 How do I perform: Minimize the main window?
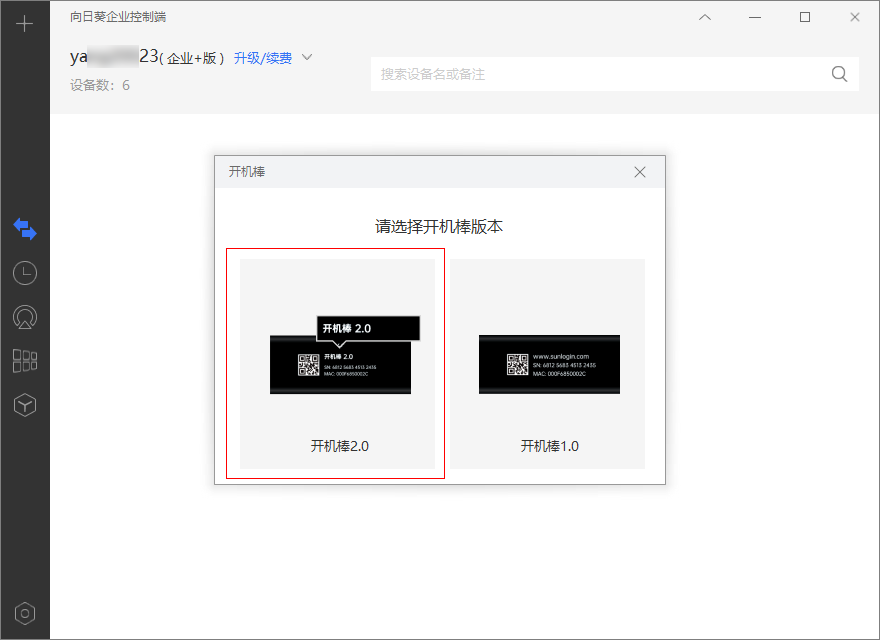coord(755,17)
